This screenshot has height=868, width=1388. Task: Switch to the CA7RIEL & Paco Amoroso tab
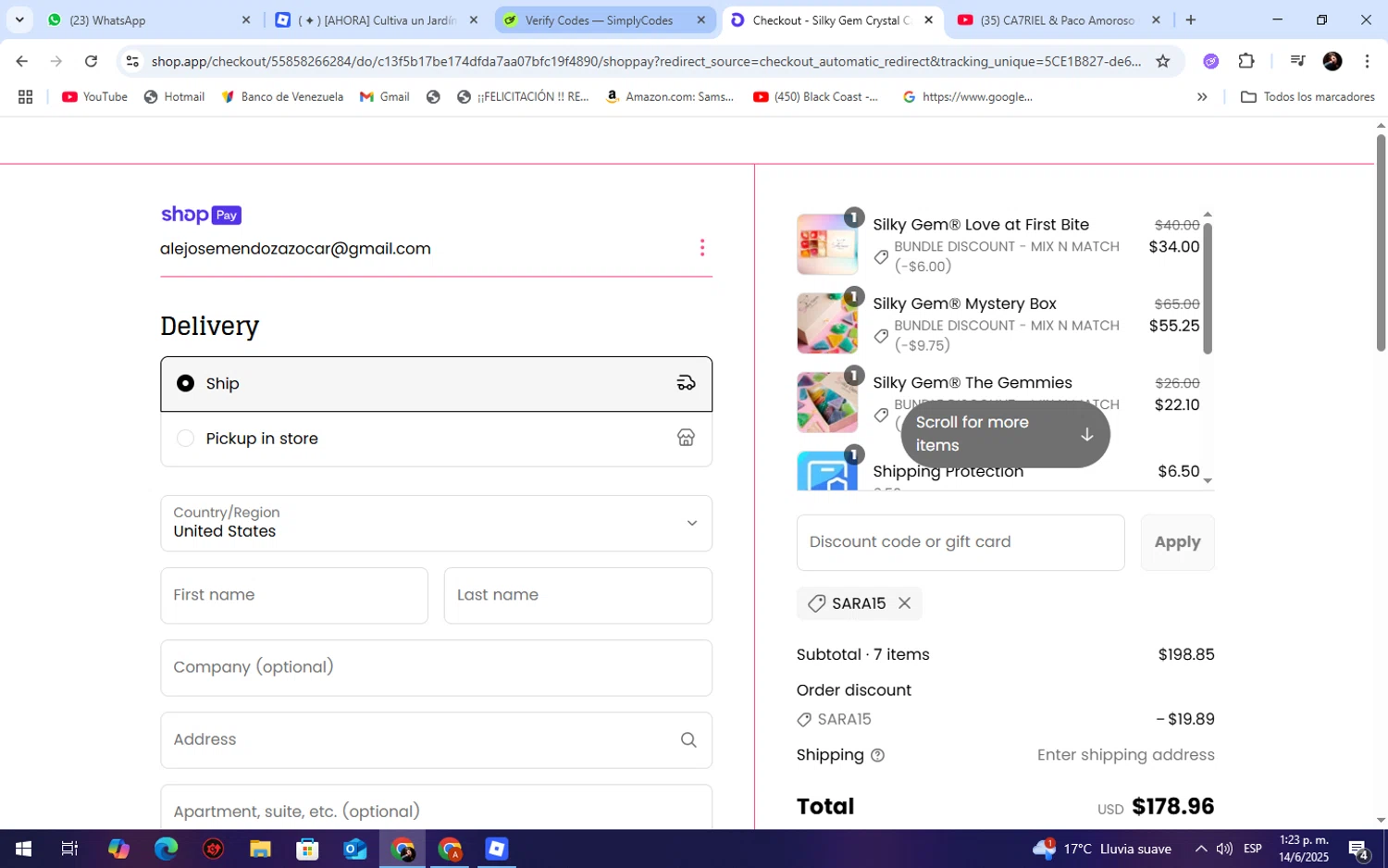(1058, 19)
